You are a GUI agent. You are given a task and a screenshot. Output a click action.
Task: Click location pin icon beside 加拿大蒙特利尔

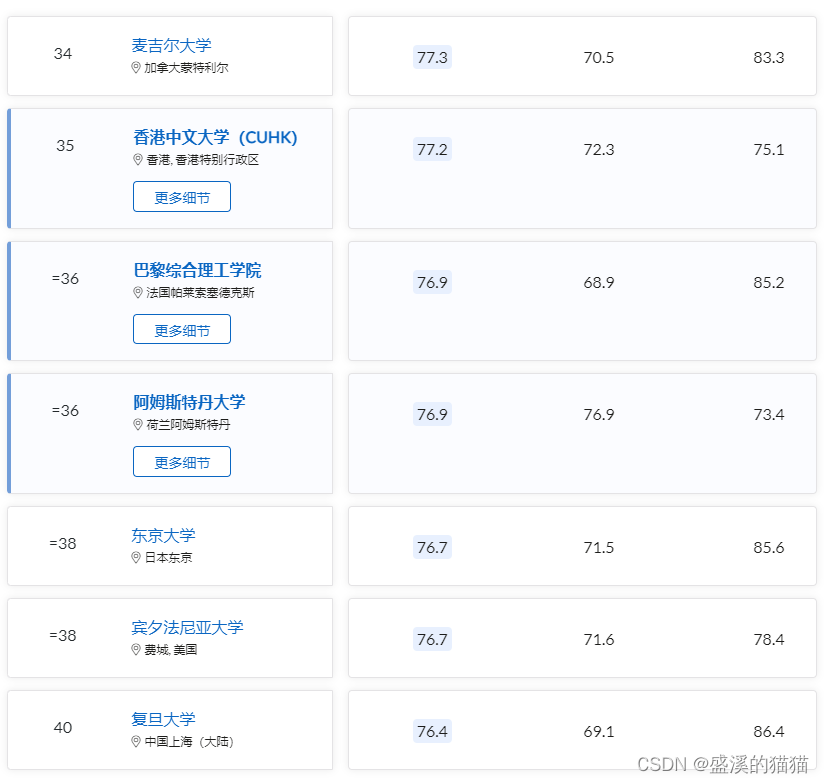(x=136, y=68)
